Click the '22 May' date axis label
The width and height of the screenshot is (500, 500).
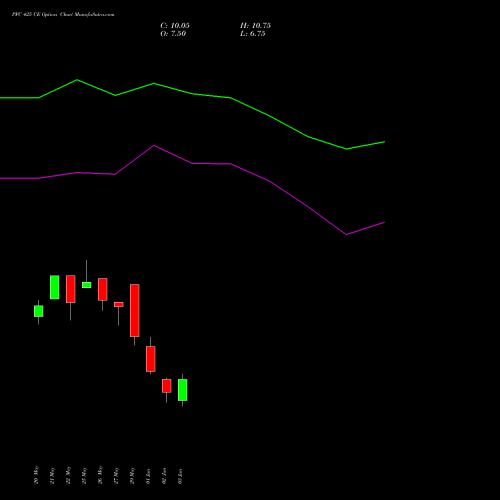[68, 475]
